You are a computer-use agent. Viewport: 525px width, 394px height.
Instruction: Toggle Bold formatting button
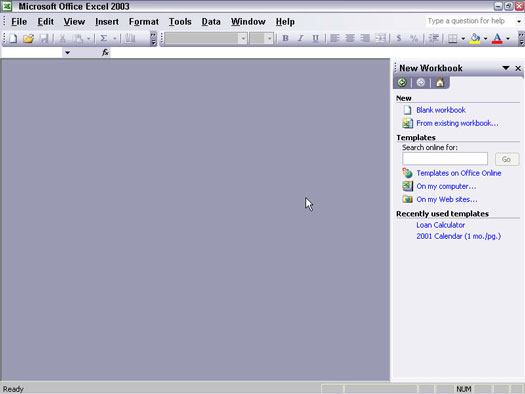point(285,38)
